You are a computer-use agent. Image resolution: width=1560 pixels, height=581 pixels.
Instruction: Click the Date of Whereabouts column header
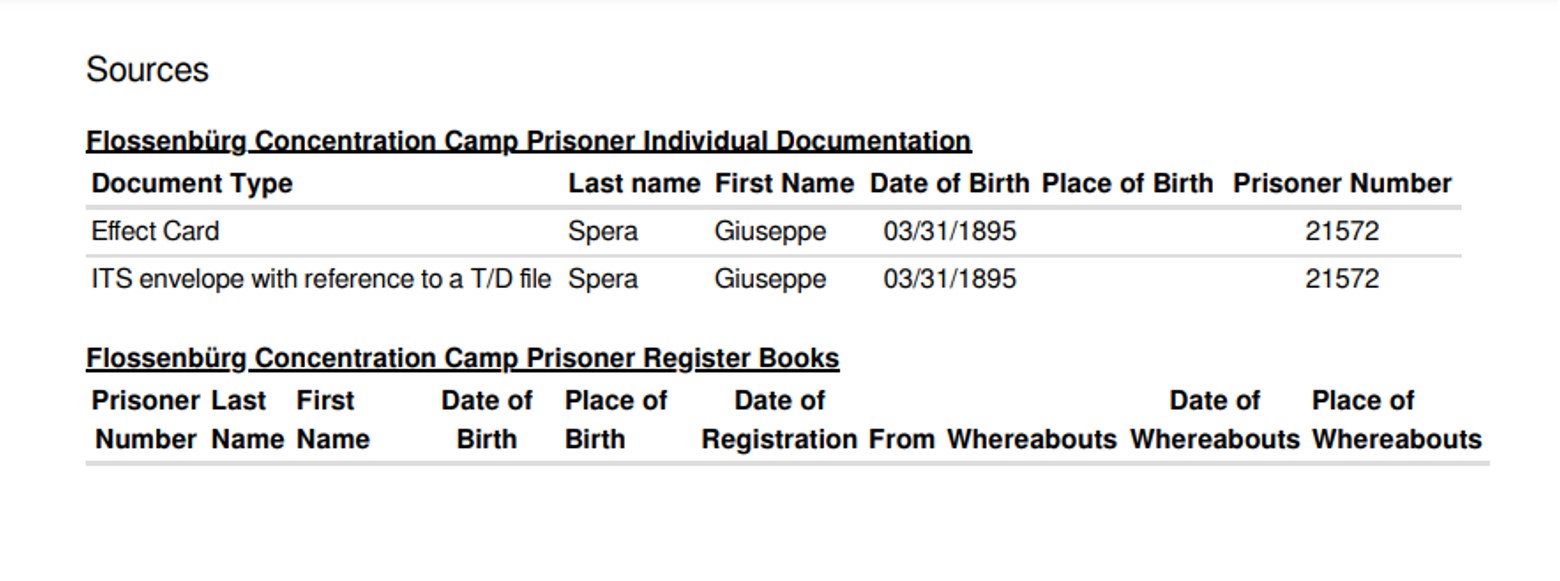1215,420
